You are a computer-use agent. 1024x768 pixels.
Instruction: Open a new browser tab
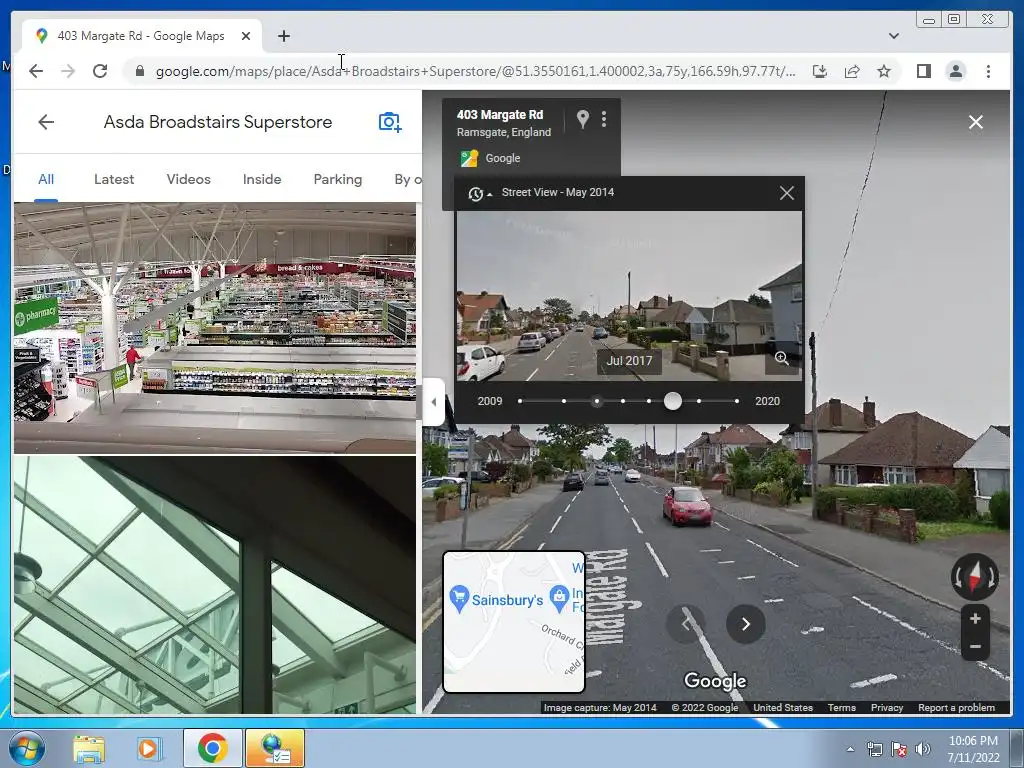click(283, 36)
